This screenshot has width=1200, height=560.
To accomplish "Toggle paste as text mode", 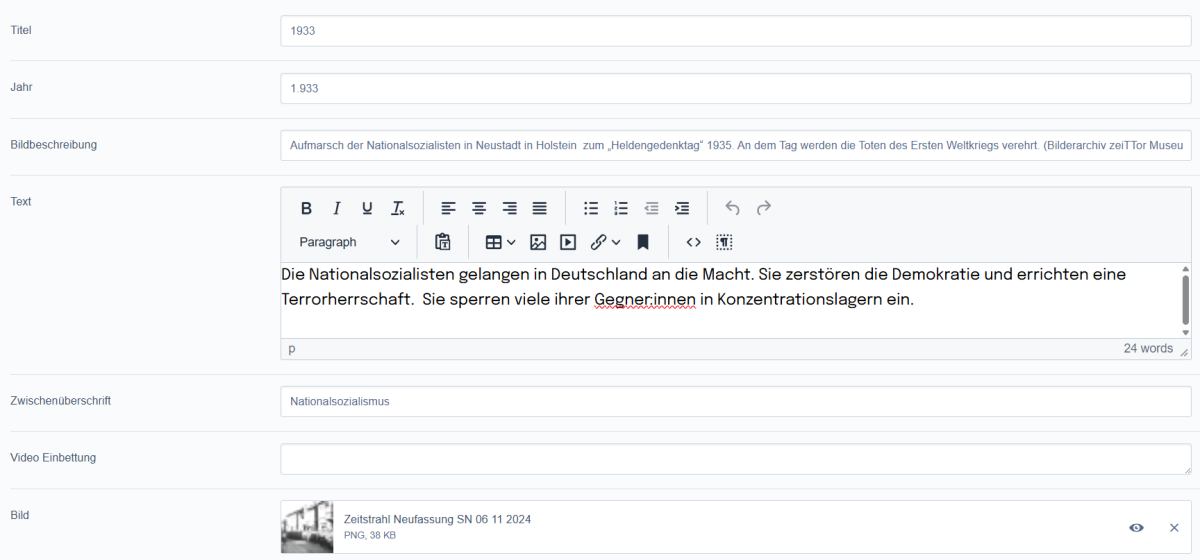I will (x=443, y=242).
